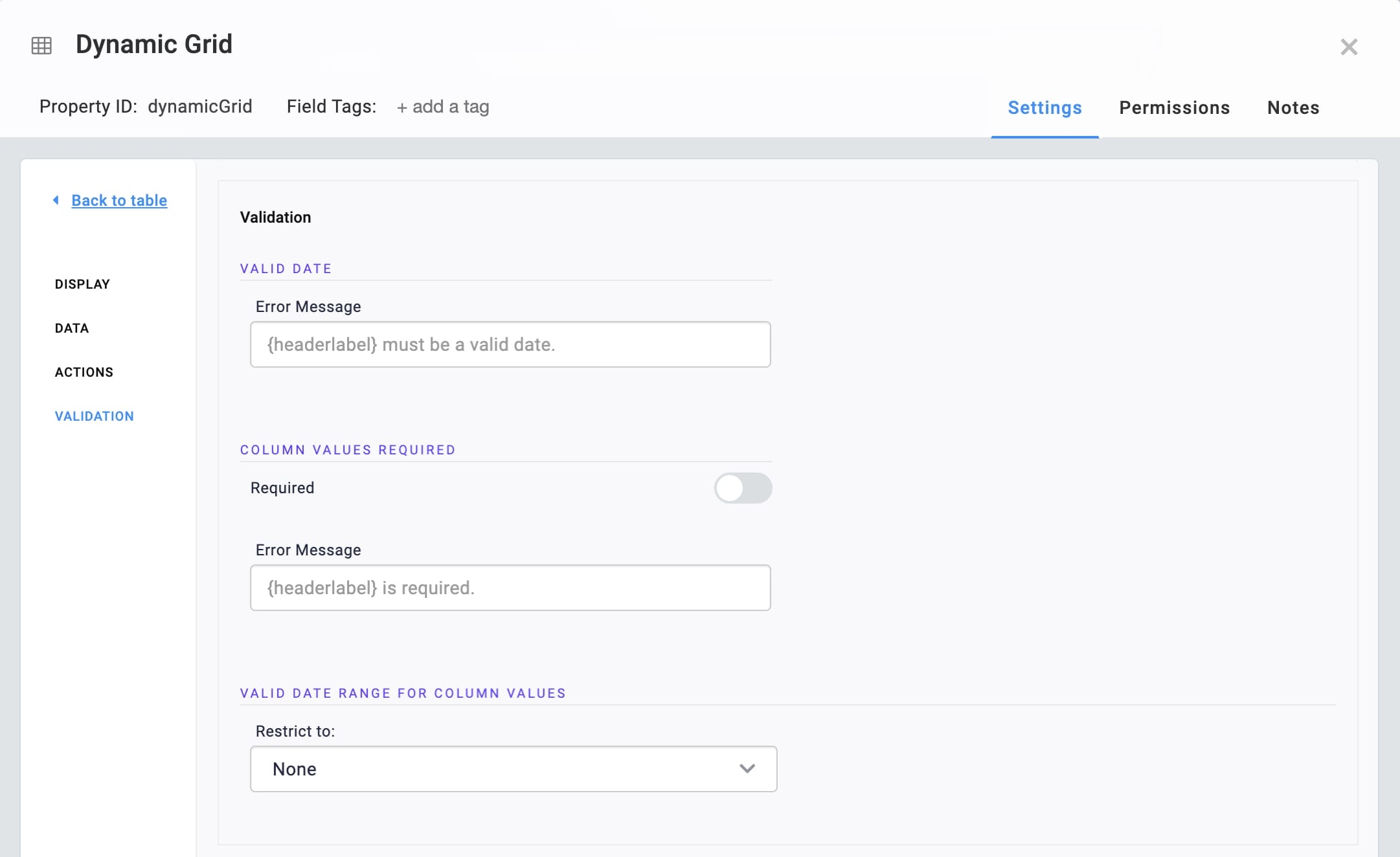Screen dimensions: 1400x857
Task: Select the VALIDATION section
Action: point(95,416)
